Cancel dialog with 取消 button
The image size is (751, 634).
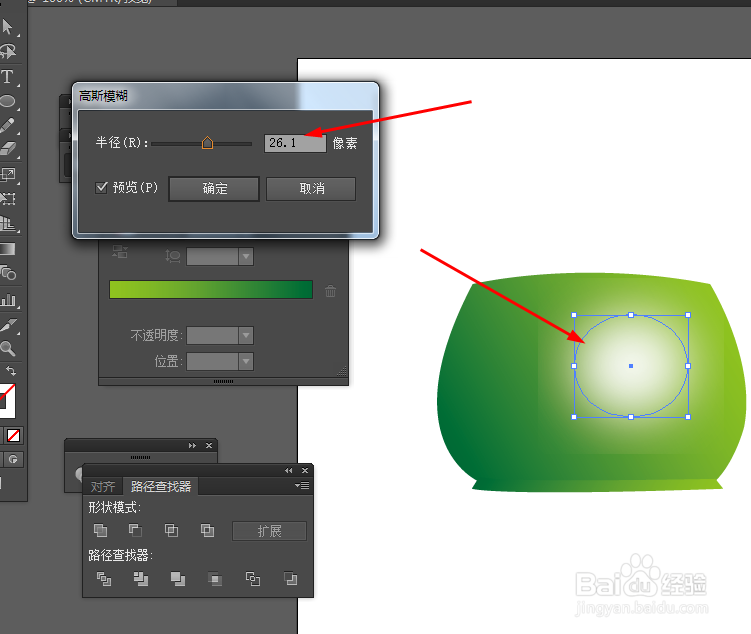click(311, 189)
